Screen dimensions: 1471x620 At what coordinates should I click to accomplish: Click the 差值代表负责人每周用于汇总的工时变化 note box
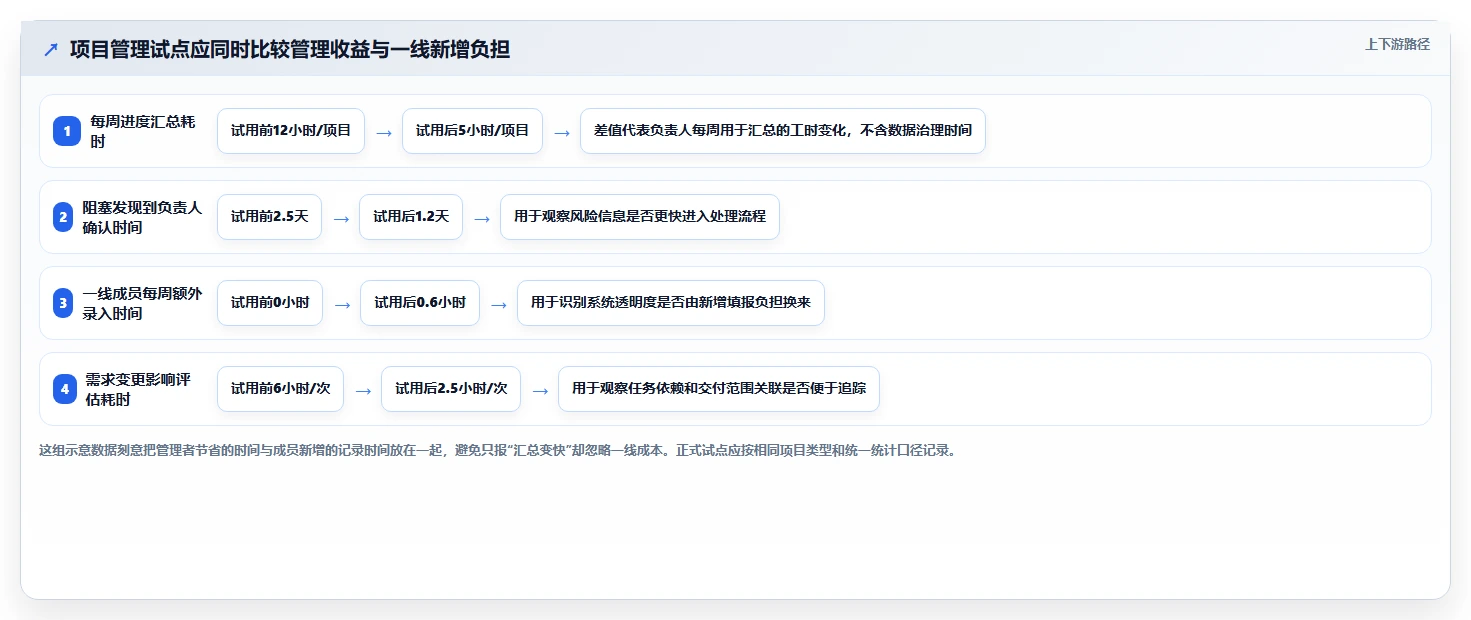pyautogui.click(x=783, y=131)
